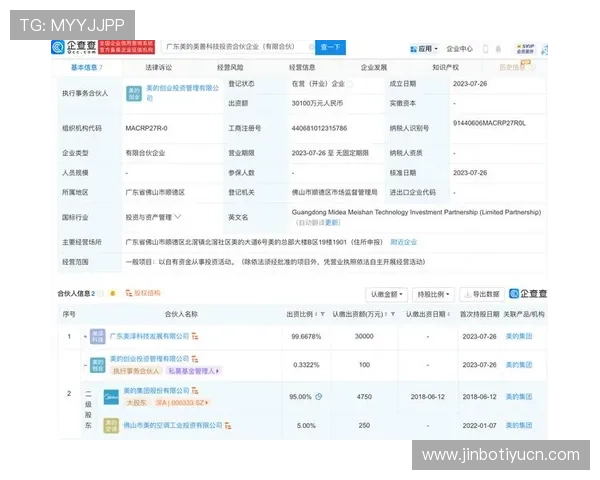
Task: Open 美的创业投资管理有限公司 in the partner table
Action: [x=149, y=359]
